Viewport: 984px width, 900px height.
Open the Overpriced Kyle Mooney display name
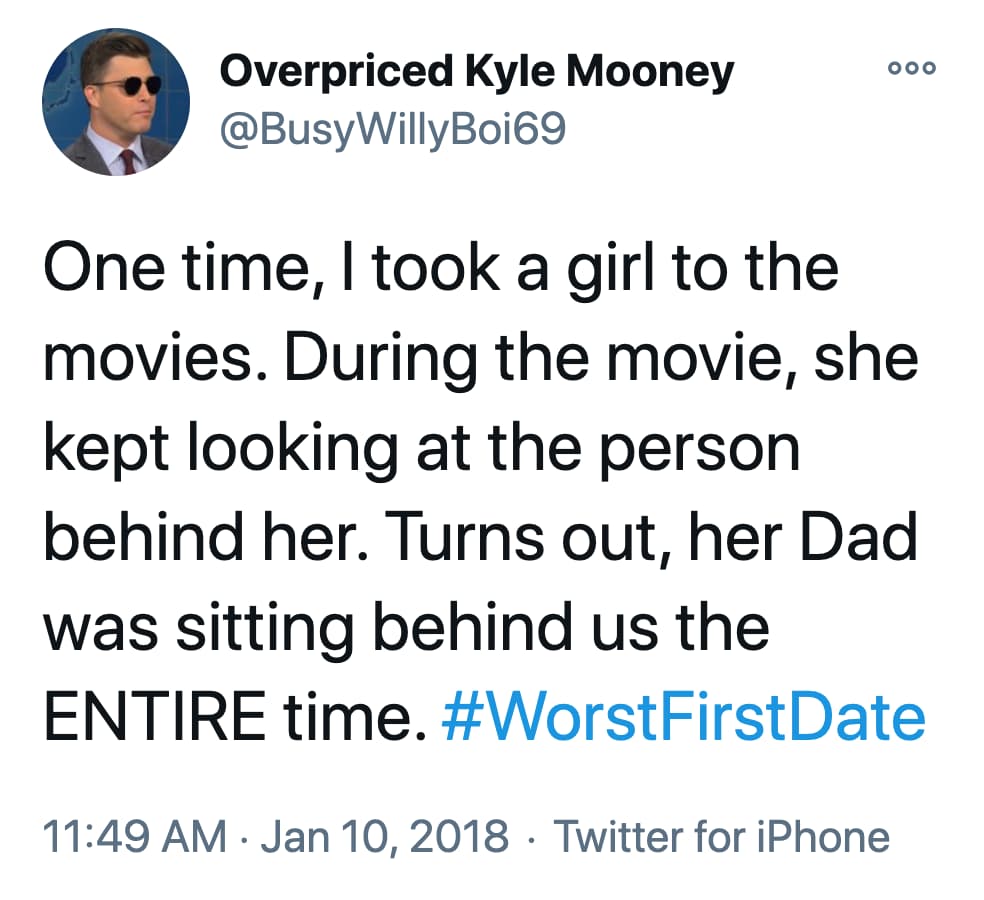476,71
